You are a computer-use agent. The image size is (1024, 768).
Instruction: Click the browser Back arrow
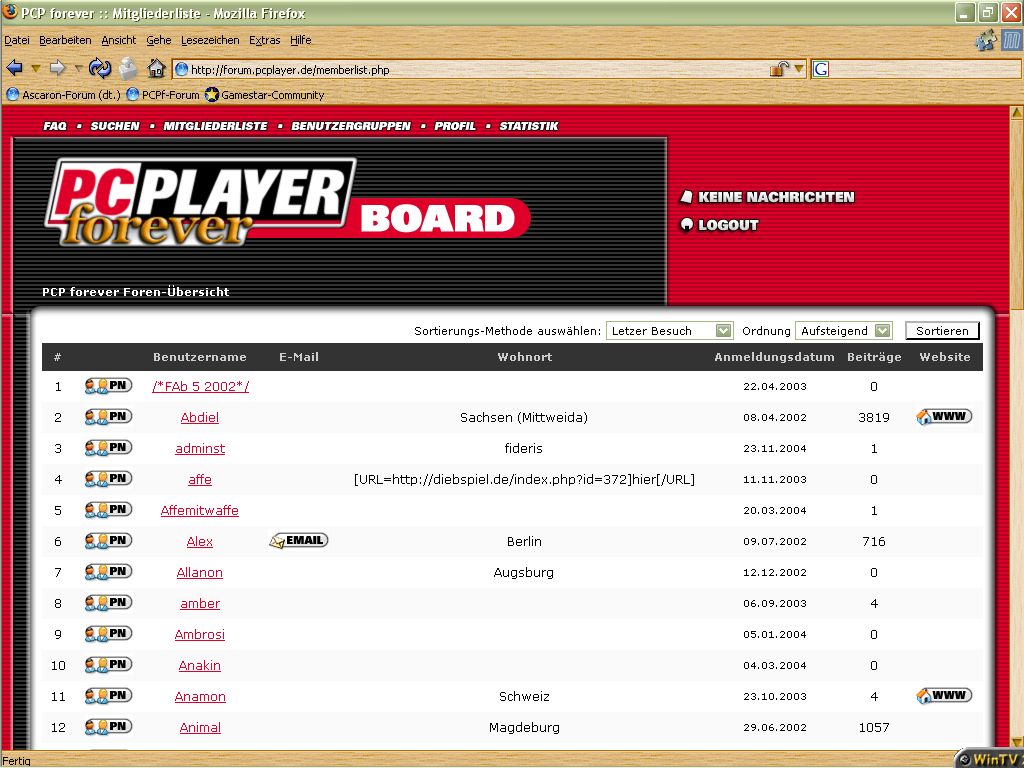click(x=14, y=67)
